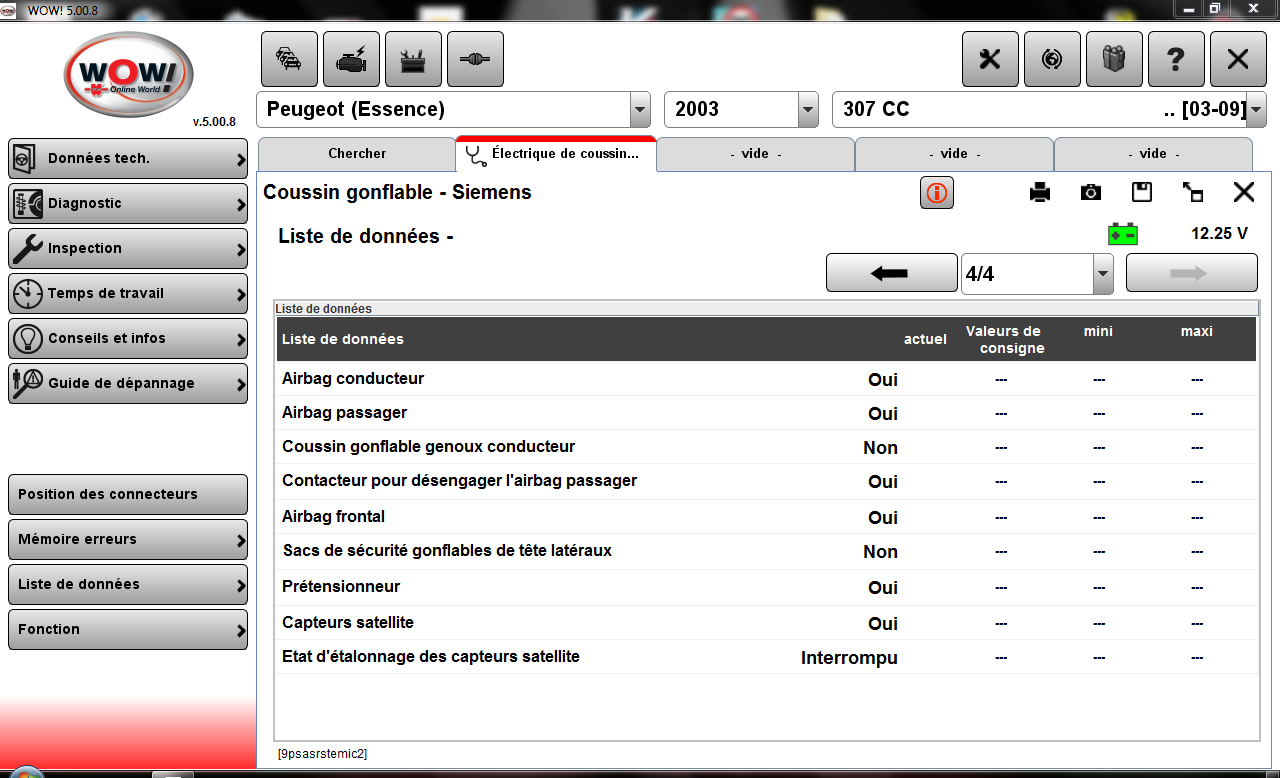This screenshot has height=778, width=1280.
Task: Select the Airbag conducteur row
Action: point(766,379)
